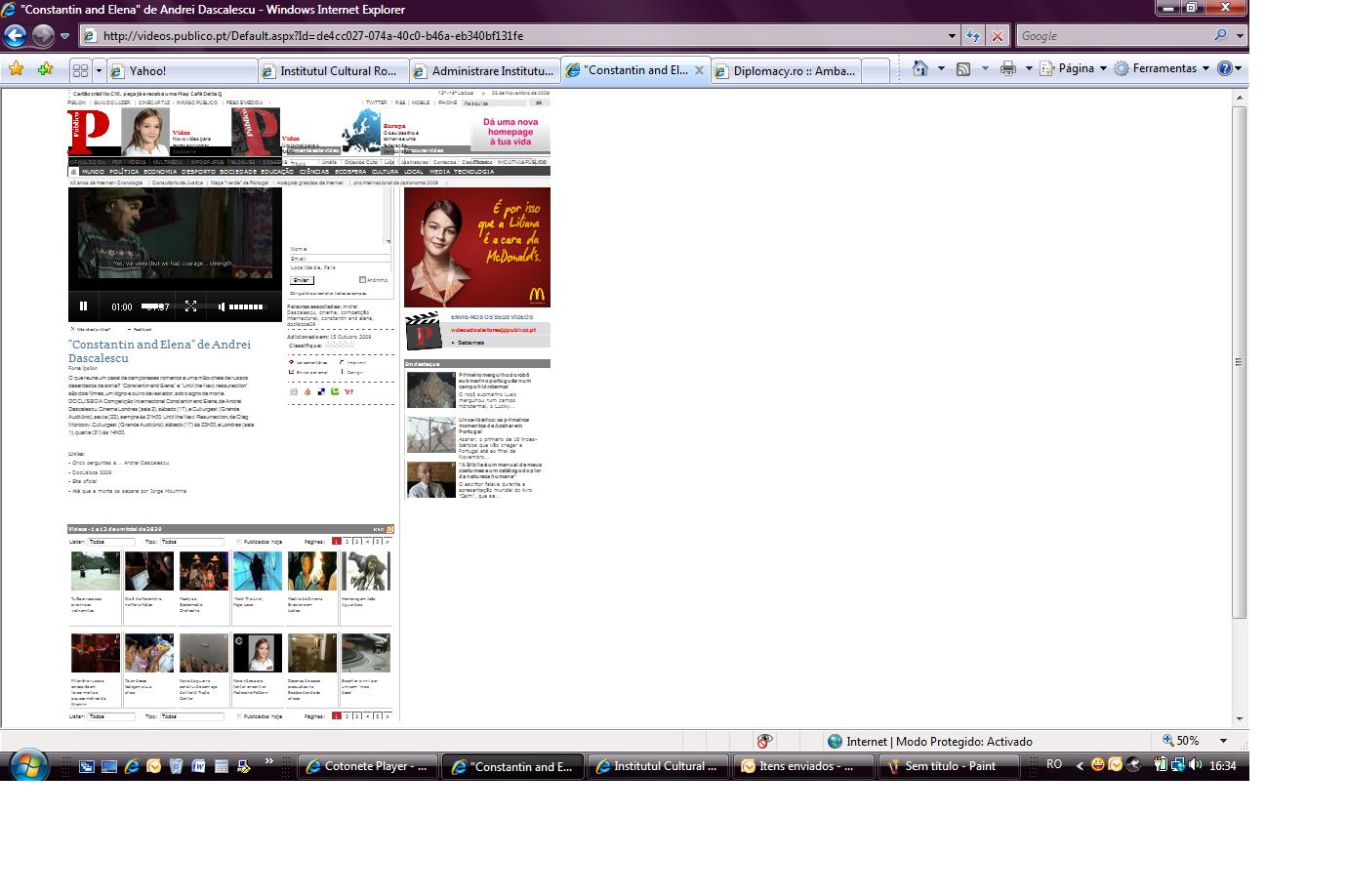
Task: Click the Quick Tabs grid icon
Action: click(x=81, y=70)
